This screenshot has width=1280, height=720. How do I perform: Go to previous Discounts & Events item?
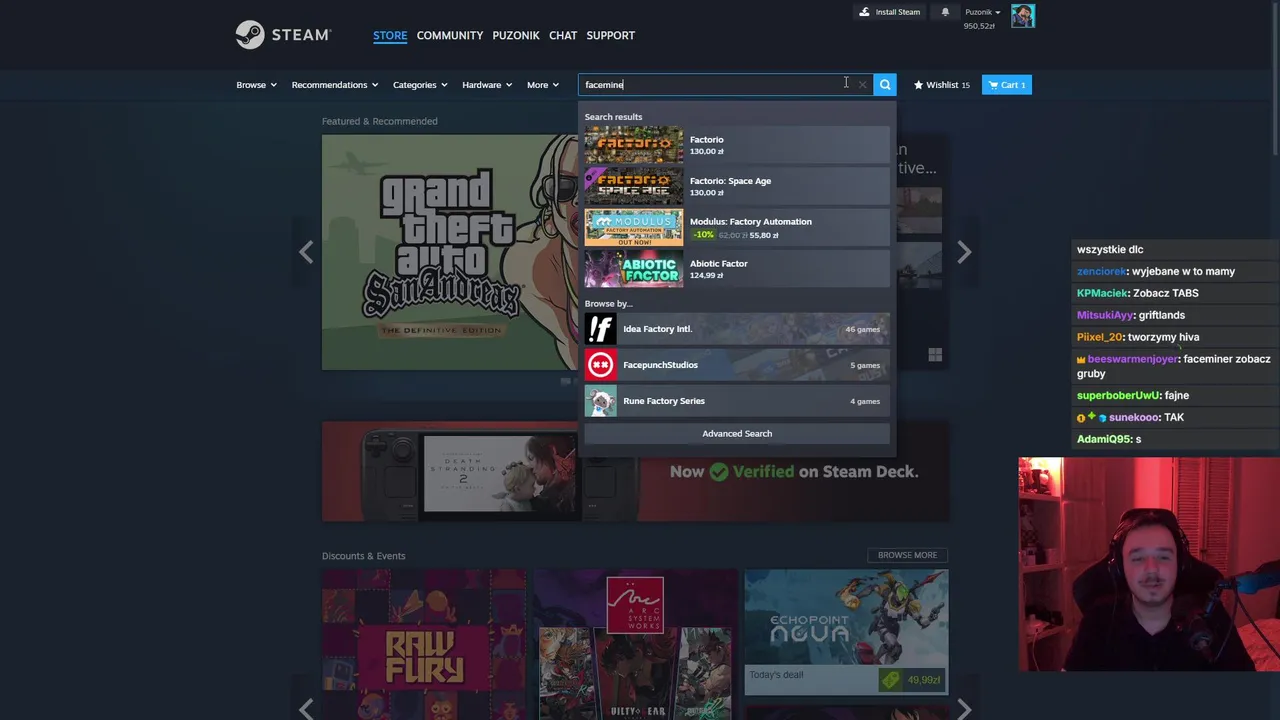click(306, 709)
